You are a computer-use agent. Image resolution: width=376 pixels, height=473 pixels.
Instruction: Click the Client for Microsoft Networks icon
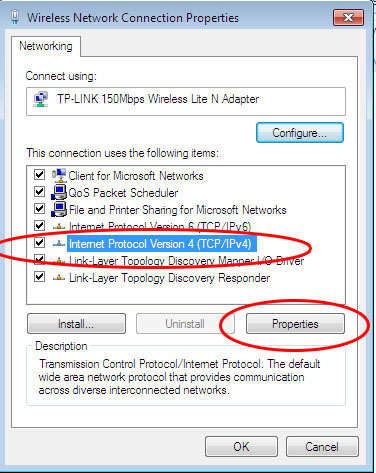(x=59, y=175)
